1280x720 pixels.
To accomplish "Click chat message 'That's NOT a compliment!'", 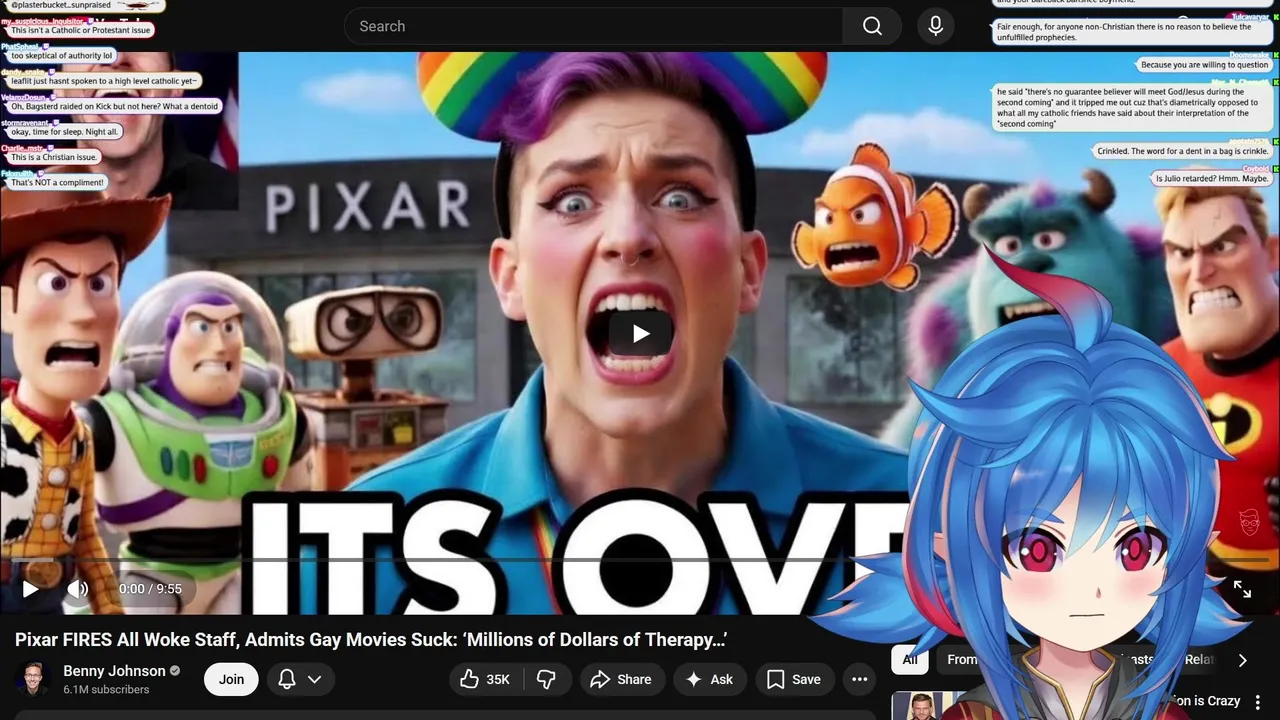I will [x=57, y=183].
